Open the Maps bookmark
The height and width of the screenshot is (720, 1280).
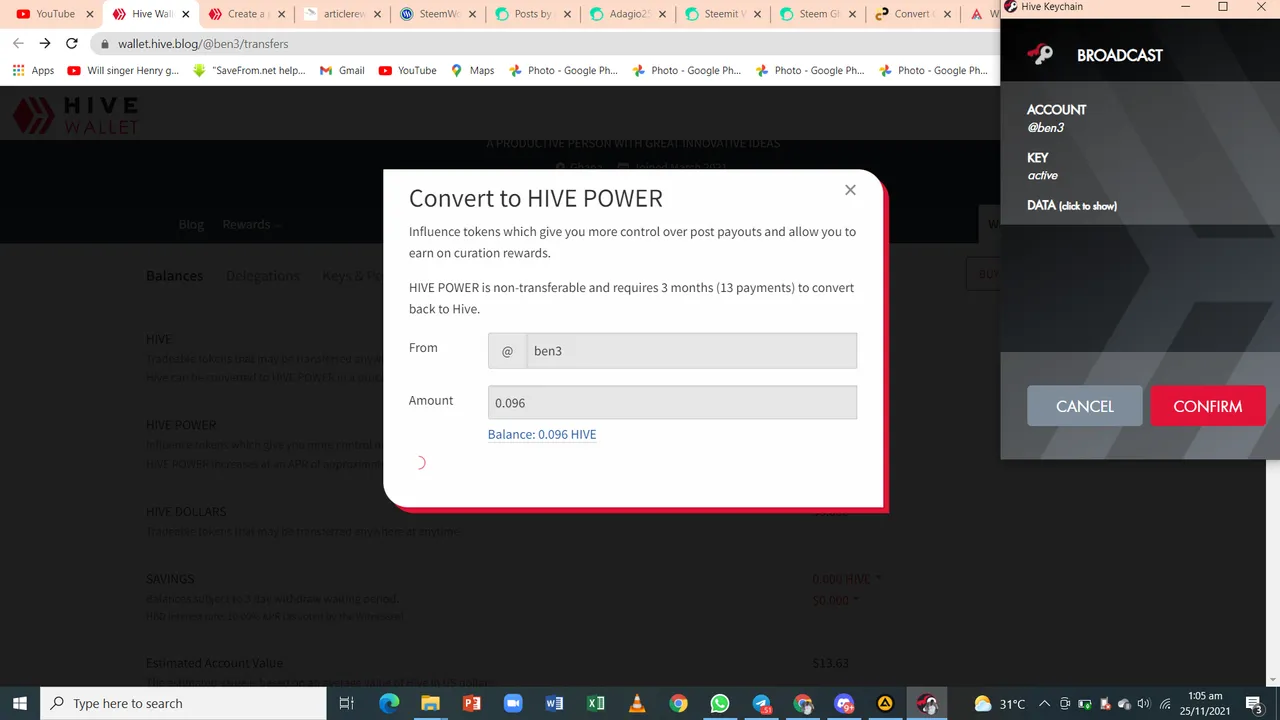coord(472,70)
